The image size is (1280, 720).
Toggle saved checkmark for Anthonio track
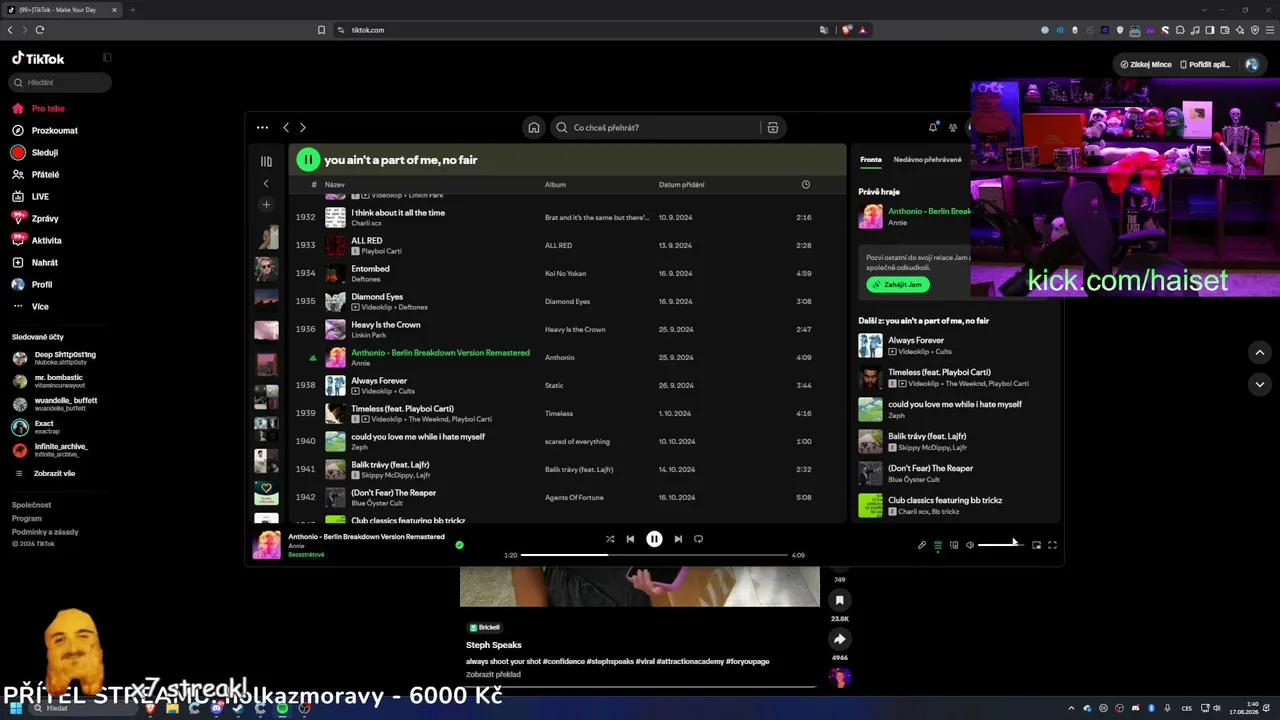pos(459,545)
